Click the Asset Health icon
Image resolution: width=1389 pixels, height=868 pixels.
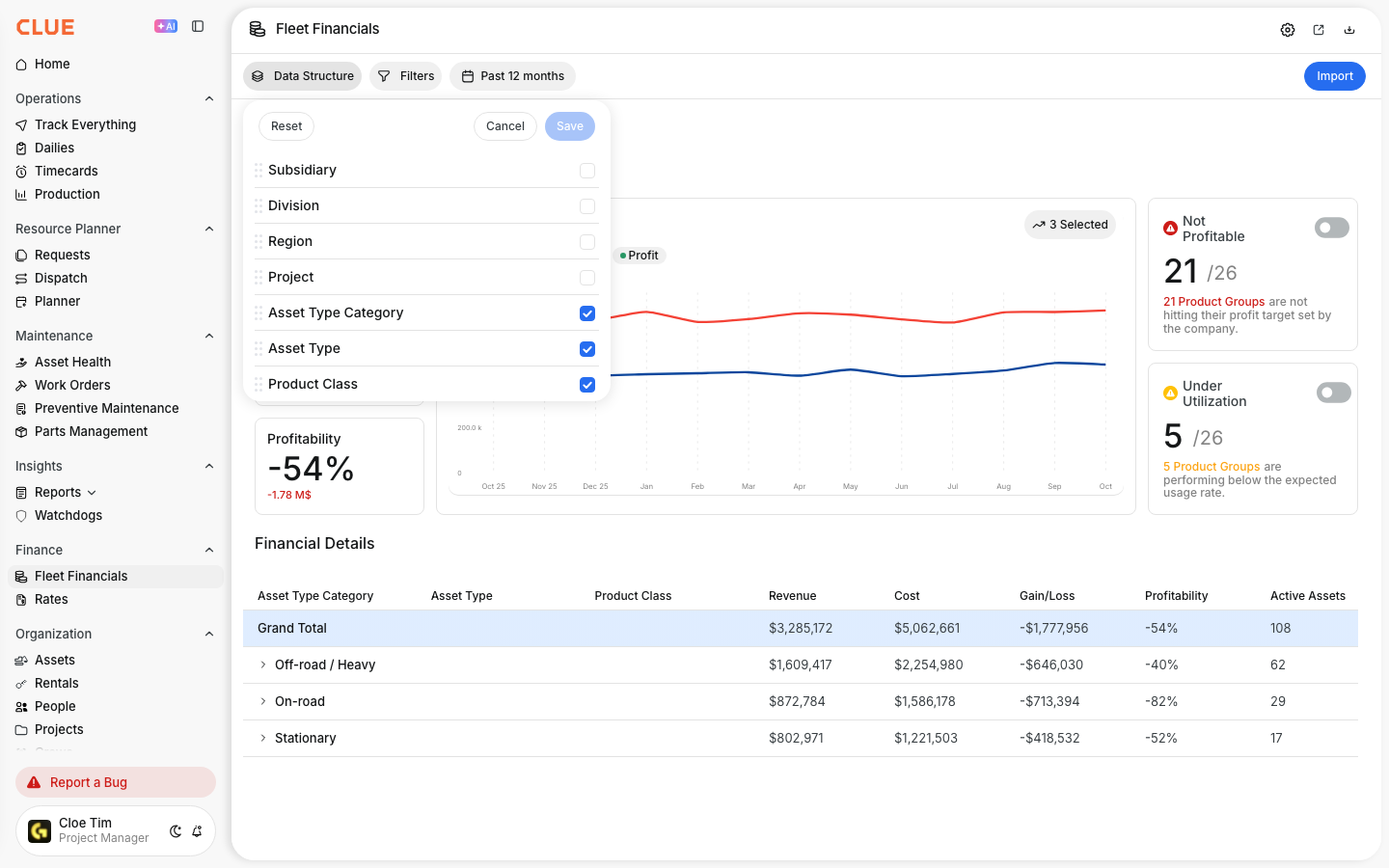pyautogui.click(x=21, y=362)
